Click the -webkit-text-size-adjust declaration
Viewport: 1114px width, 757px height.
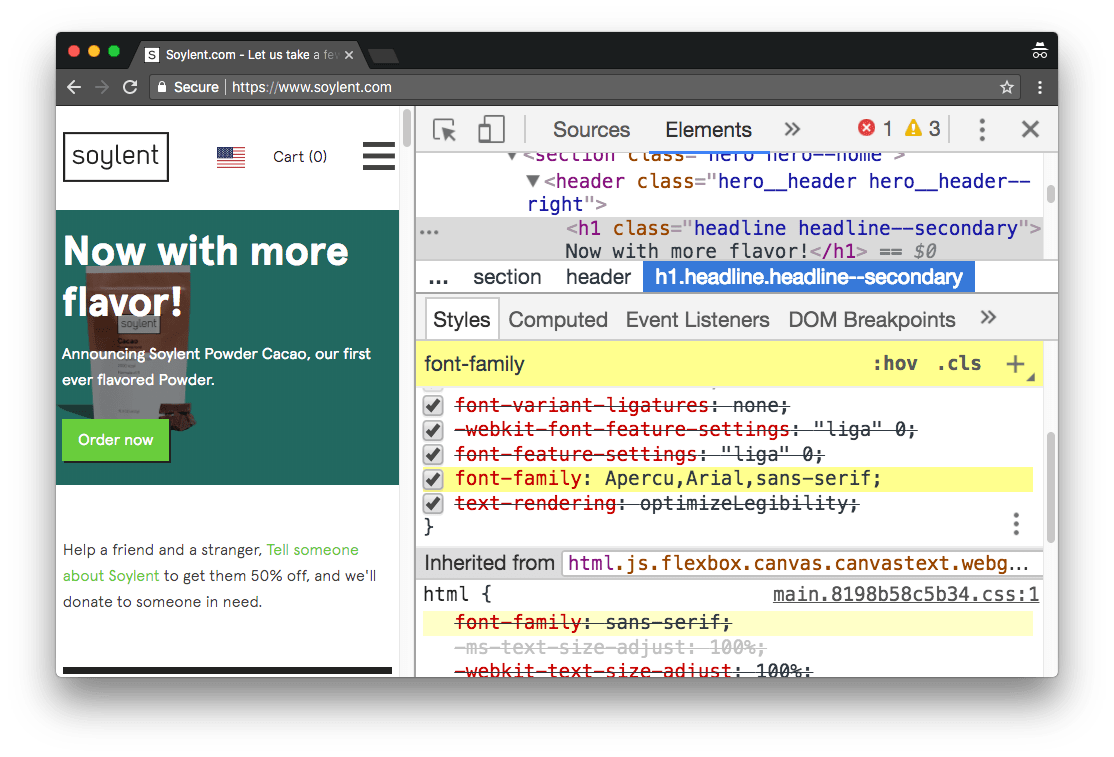[x=632, y=670]
